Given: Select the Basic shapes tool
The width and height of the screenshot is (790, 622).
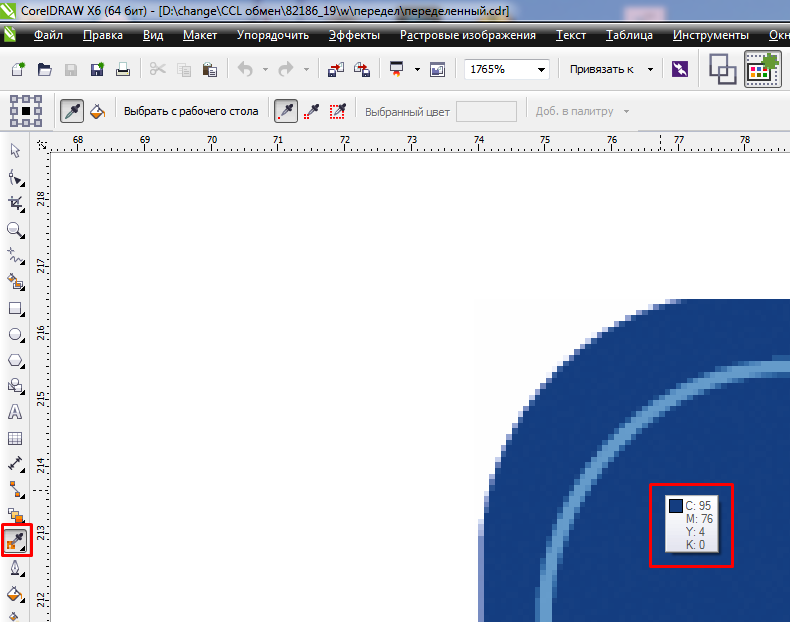Looking at the screenshot, I should [x=16, y=386].
